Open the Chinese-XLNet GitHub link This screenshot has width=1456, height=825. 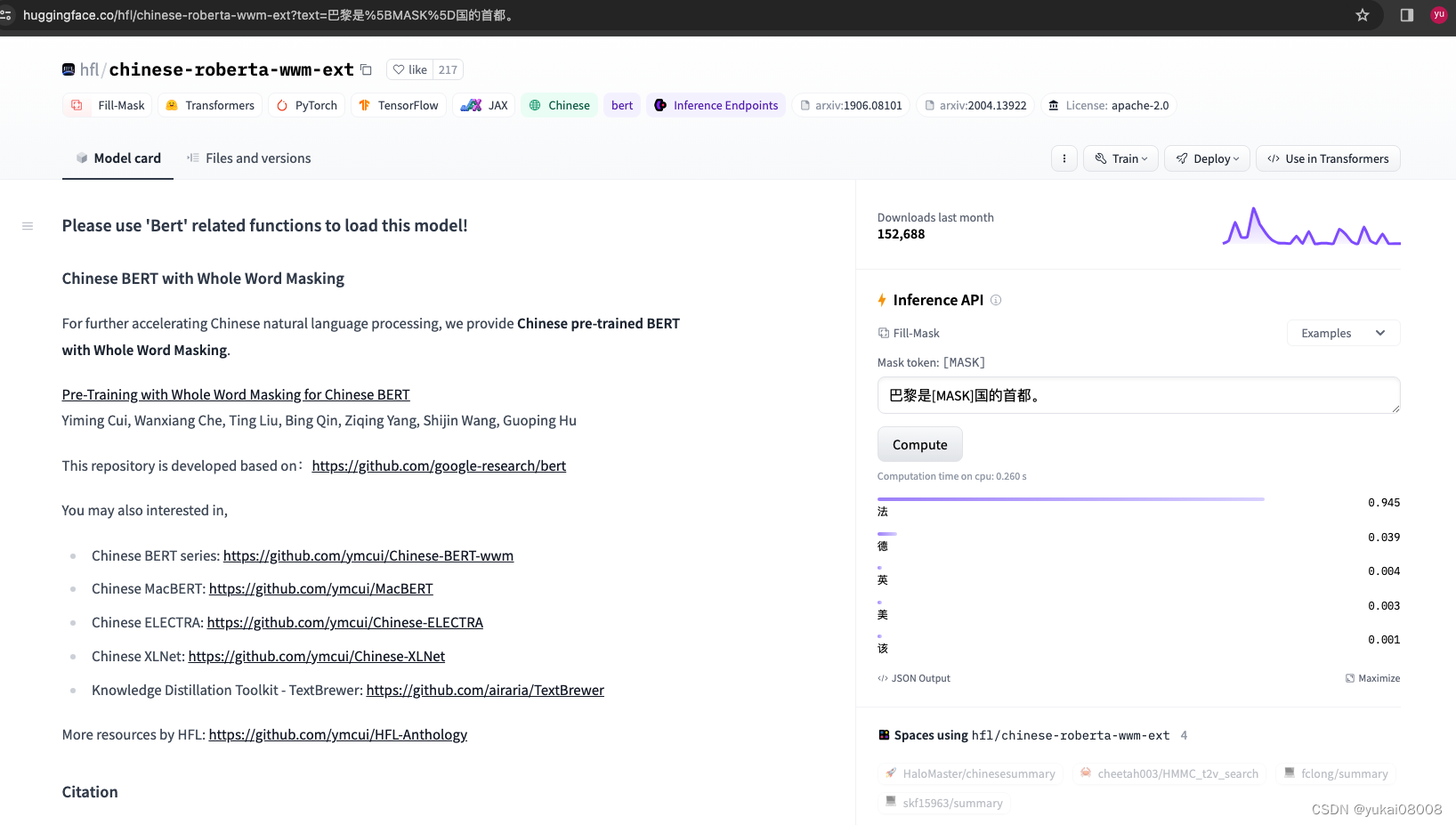pyautogui.click(x=317, y=656)
